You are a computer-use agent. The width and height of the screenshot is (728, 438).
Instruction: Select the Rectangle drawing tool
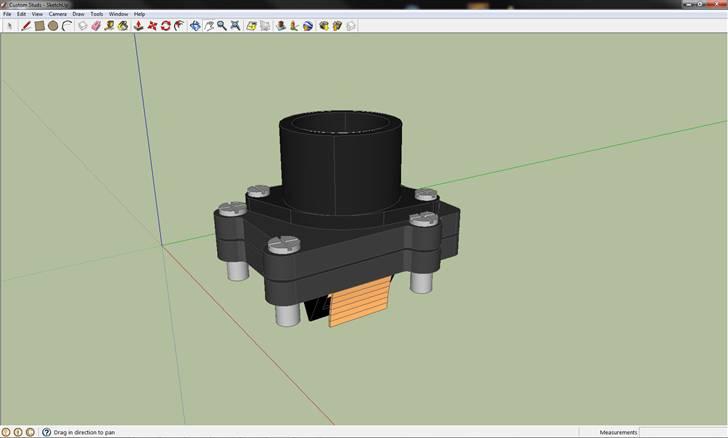pyautogui.click(x=39, y=26)
